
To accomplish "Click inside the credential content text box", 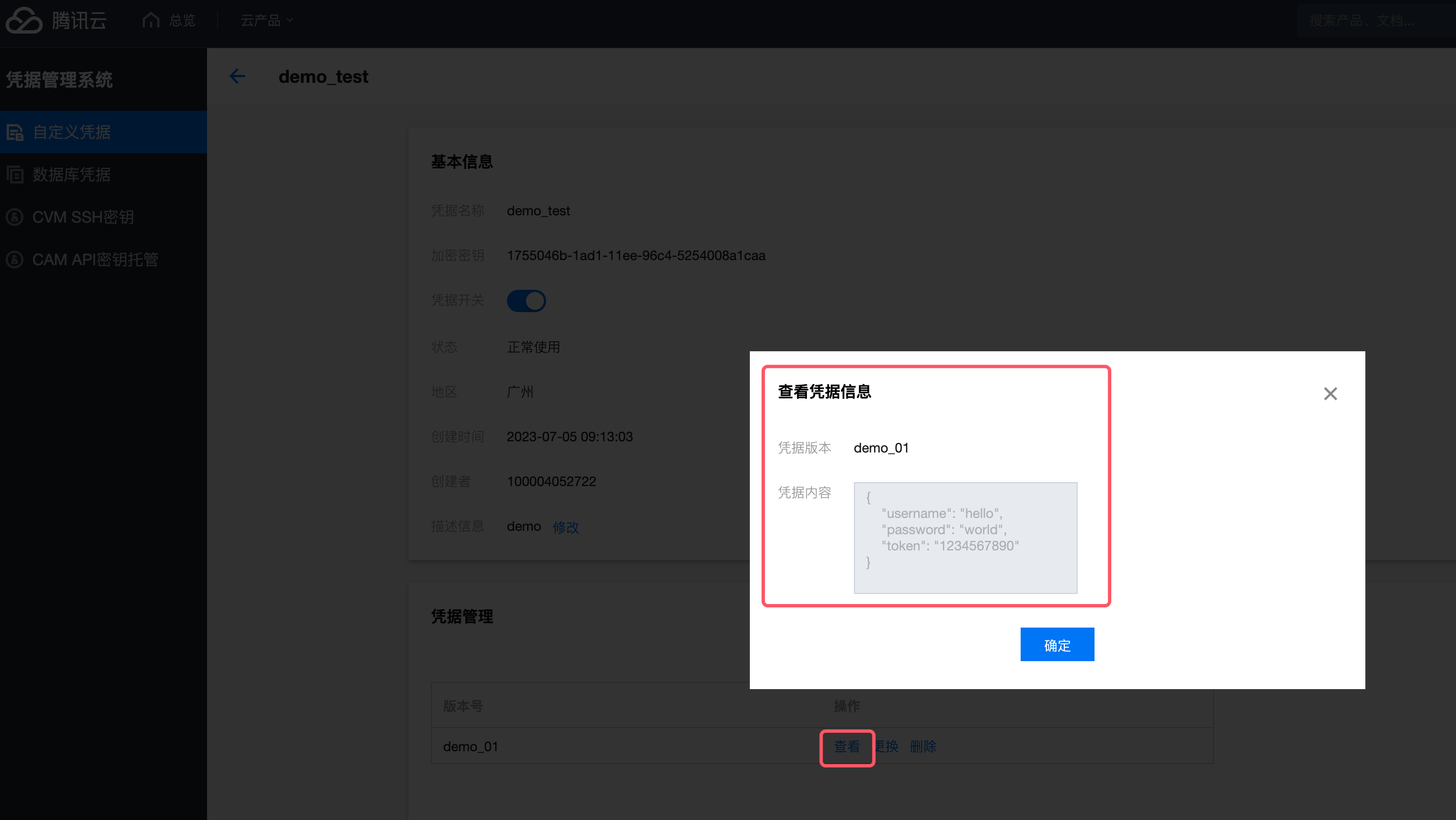I will [x=965, y=538].
